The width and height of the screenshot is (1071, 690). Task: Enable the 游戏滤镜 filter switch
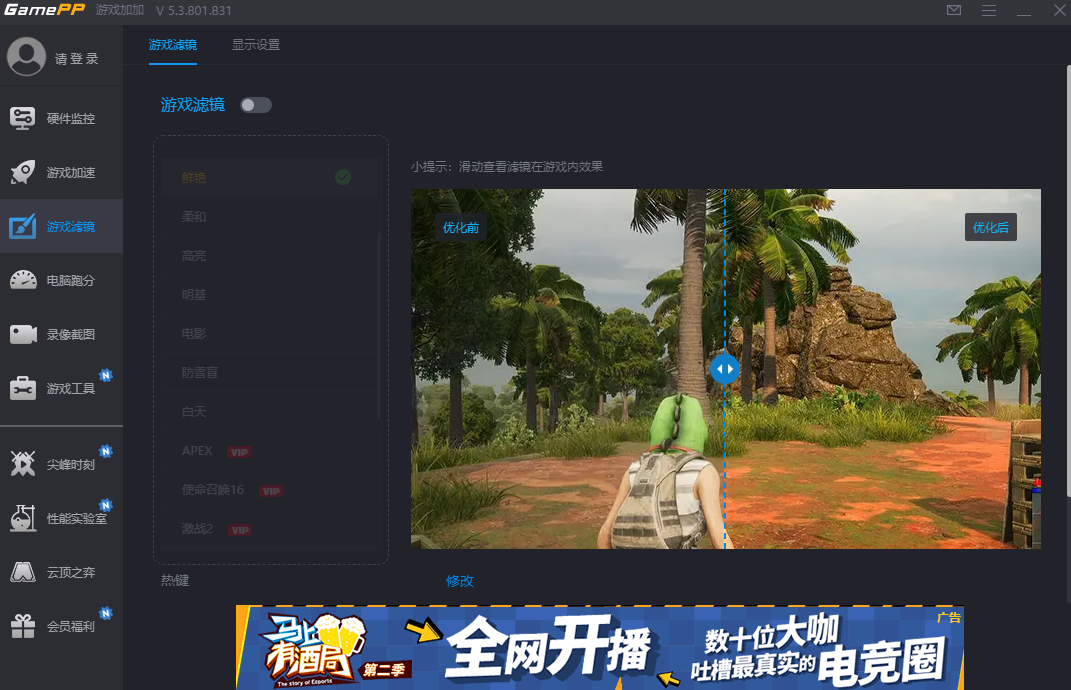(x=255, y=104)
